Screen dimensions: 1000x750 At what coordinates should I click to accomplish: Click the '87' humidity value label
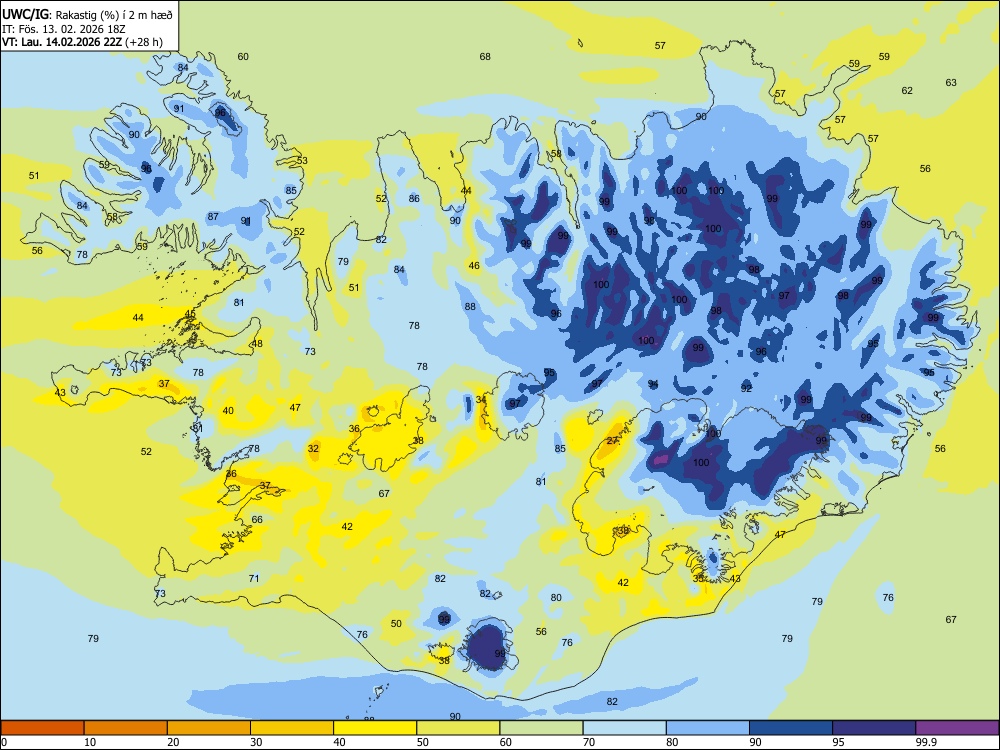coord(213,216)
